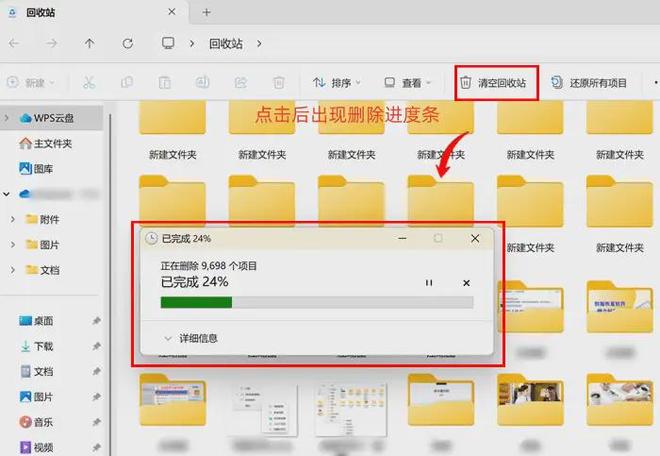
Task: Open 下载 quick access item
Action: click(36, 346)
